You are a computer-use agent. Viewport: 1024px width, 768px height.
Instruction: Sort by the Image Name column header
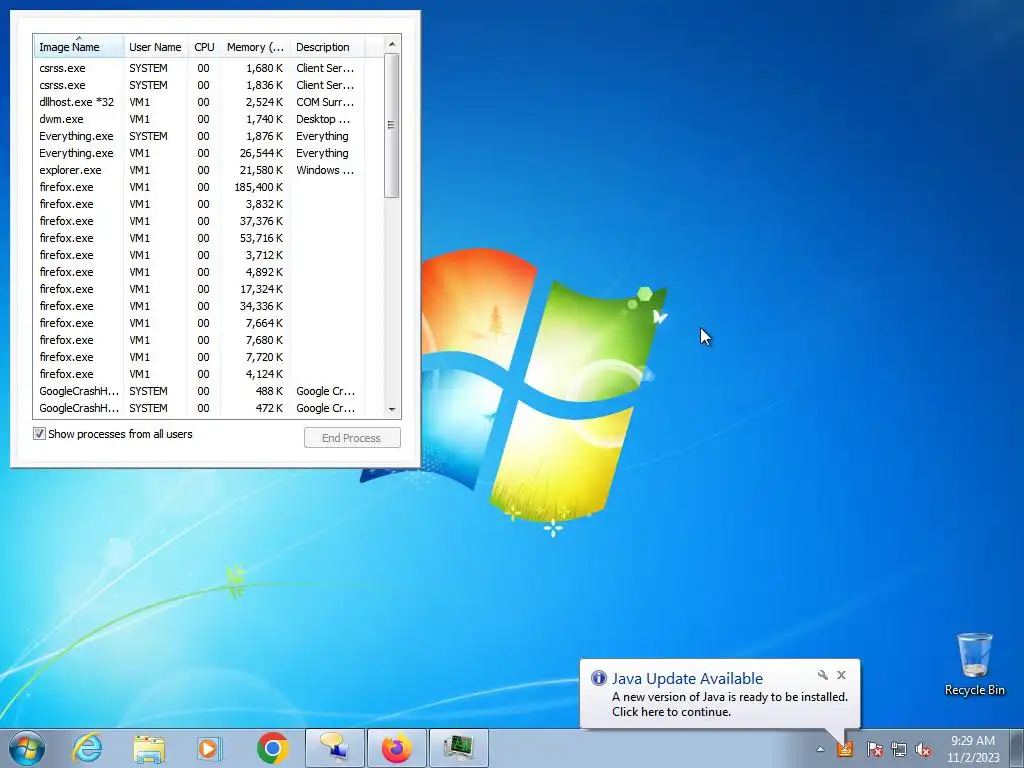click(x=78, y=47)
